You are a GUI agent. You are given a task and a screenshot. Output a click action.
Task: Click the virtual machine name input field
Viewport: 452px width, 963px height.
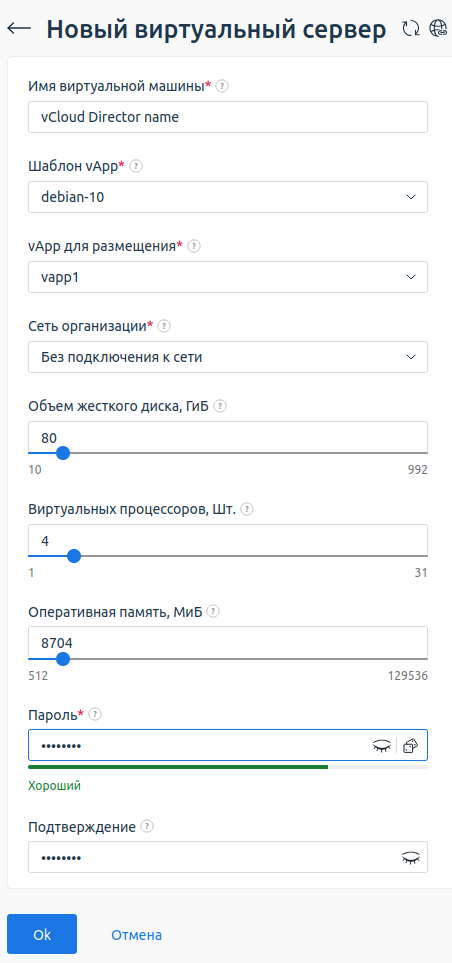click(228, 117)
